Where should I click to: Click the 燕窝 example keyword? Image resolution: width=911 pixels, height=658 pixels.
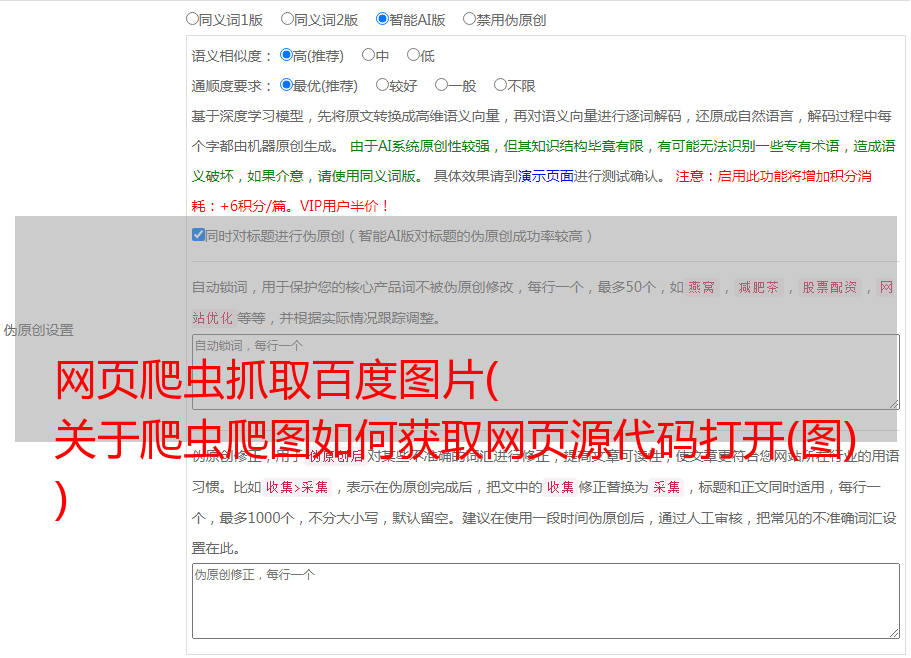click(x=701, y=287)
